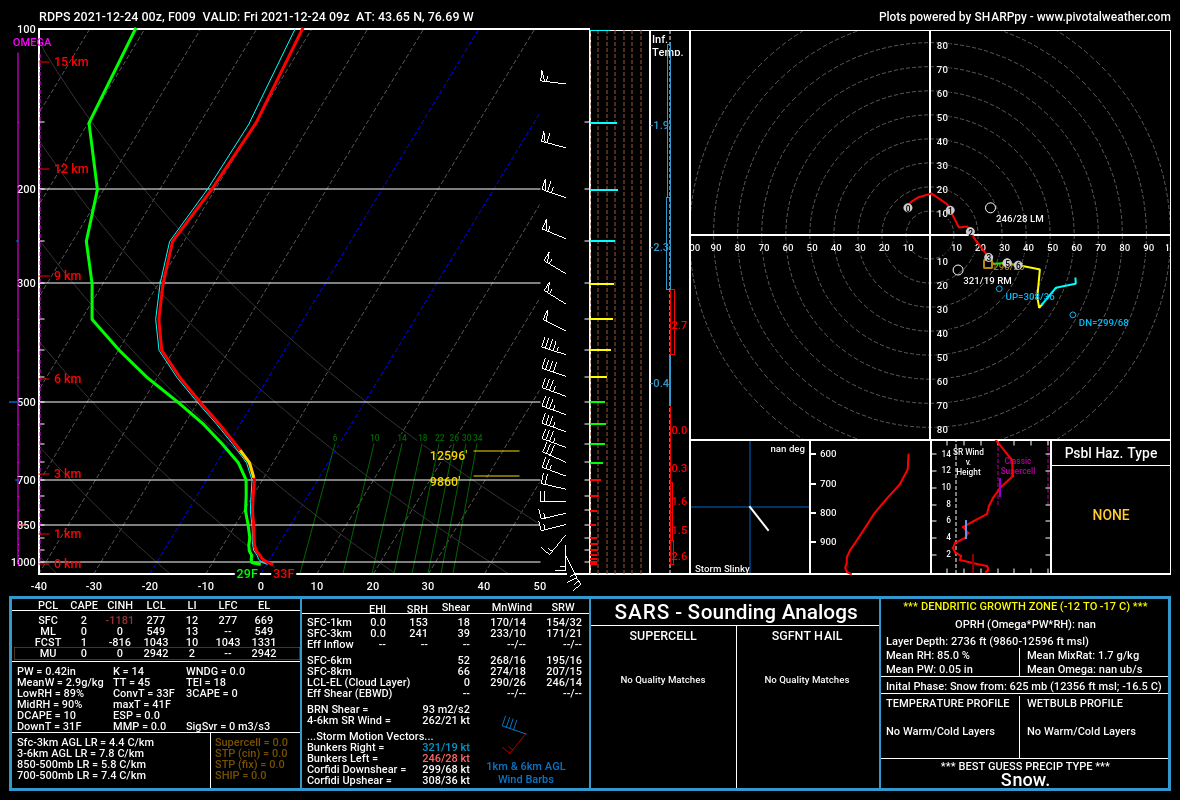Click the 1km & 6km AGL Wind Barbs caption
This screenshot has width=1180, height=800.
point(525,773)
